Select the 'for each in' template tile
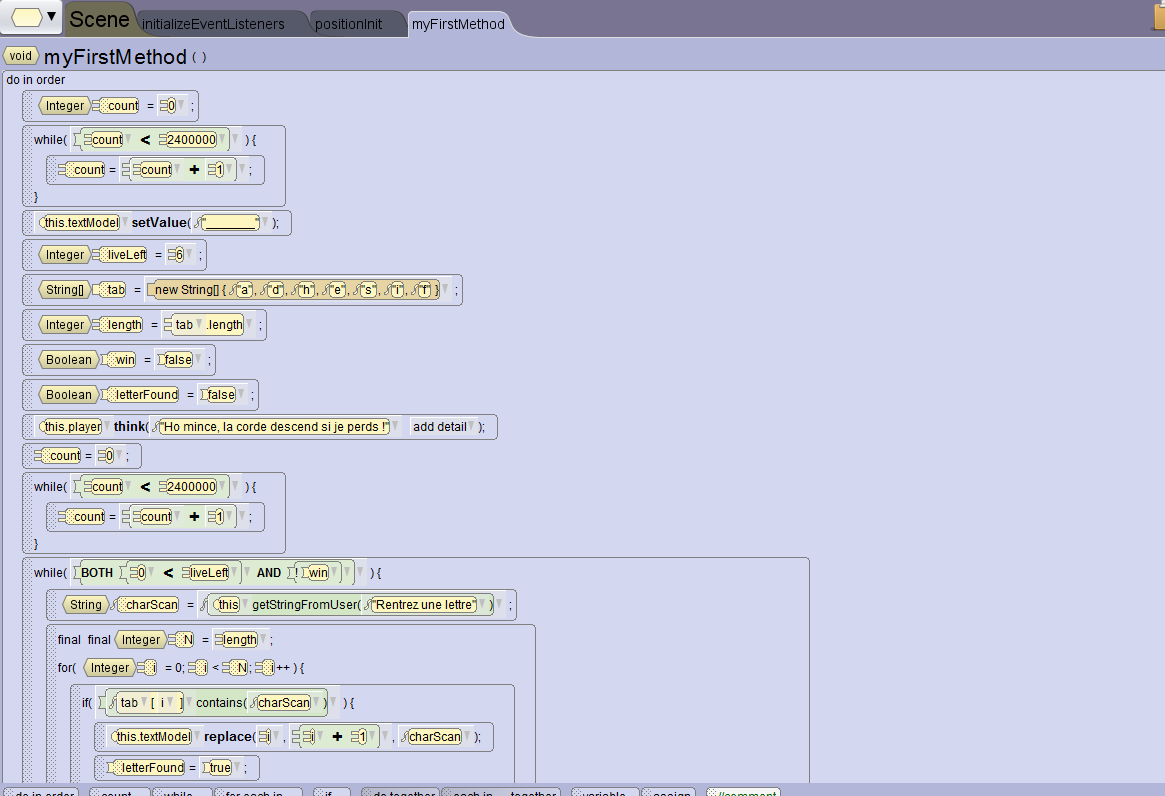 coord(258,792)
